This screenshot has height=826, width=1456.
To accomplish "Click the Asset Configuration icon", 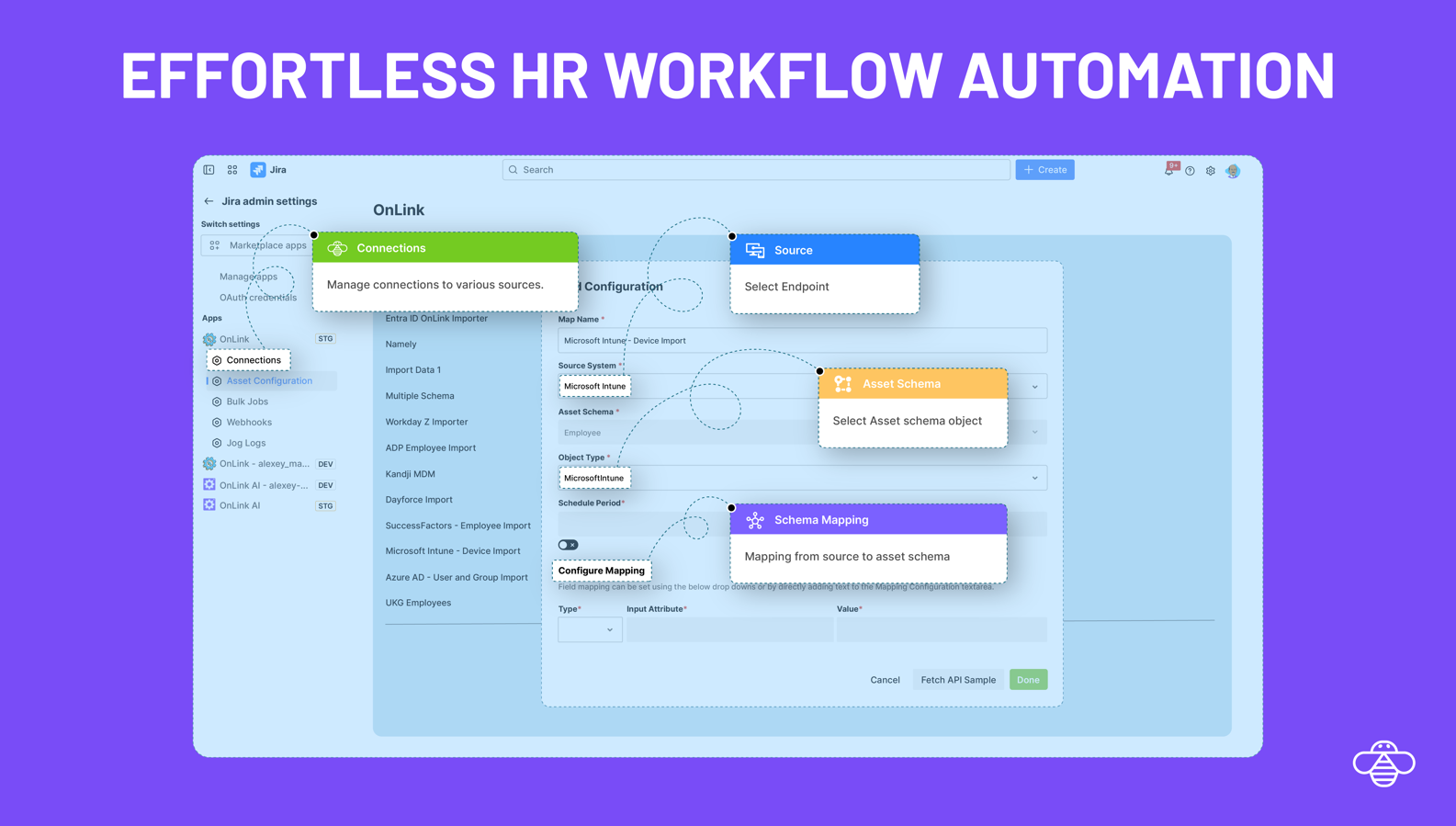I will point(217,381).
